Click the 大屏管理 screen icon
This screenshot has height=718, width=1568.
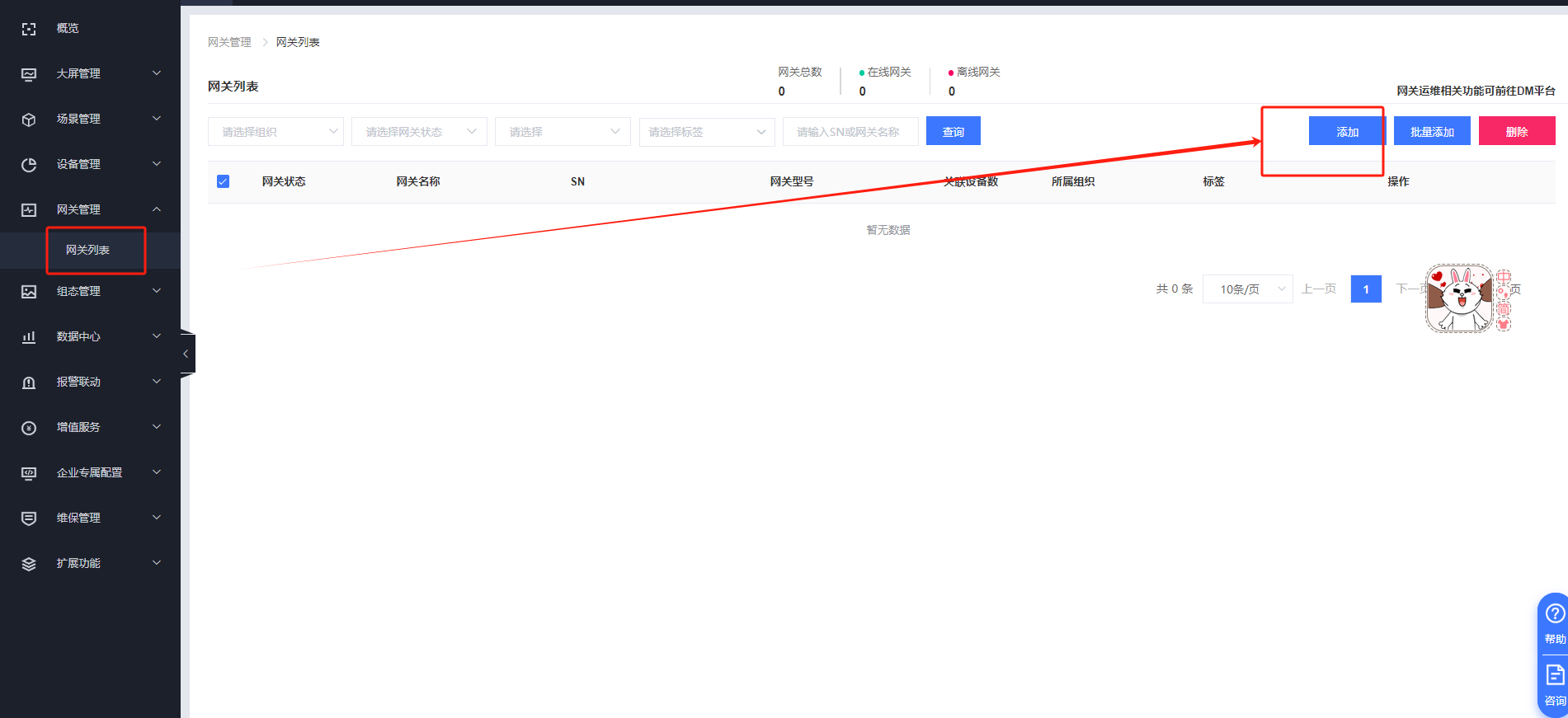29,74
